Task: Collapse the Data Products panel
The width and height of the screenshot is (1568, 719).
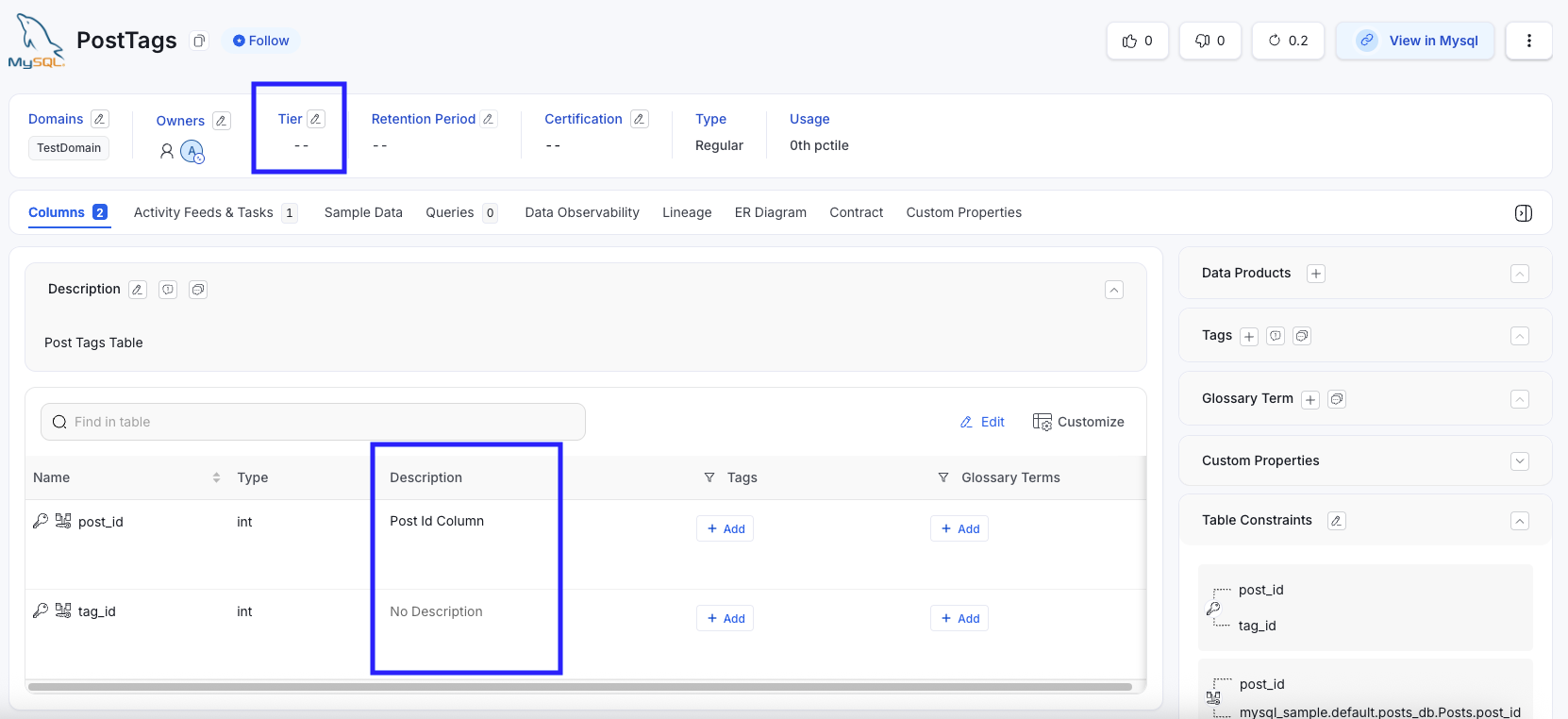Action: click(x=1520, y=274)
